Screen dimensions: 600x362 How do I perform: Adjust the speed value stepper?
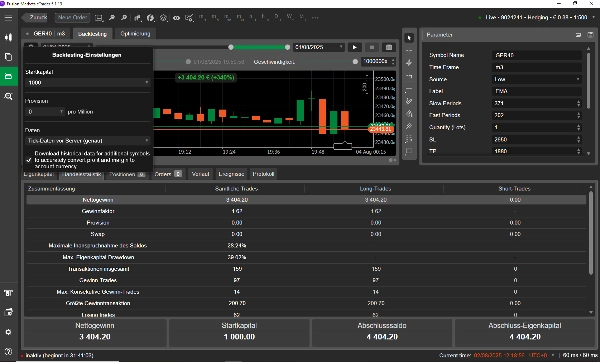click(393, 62)
